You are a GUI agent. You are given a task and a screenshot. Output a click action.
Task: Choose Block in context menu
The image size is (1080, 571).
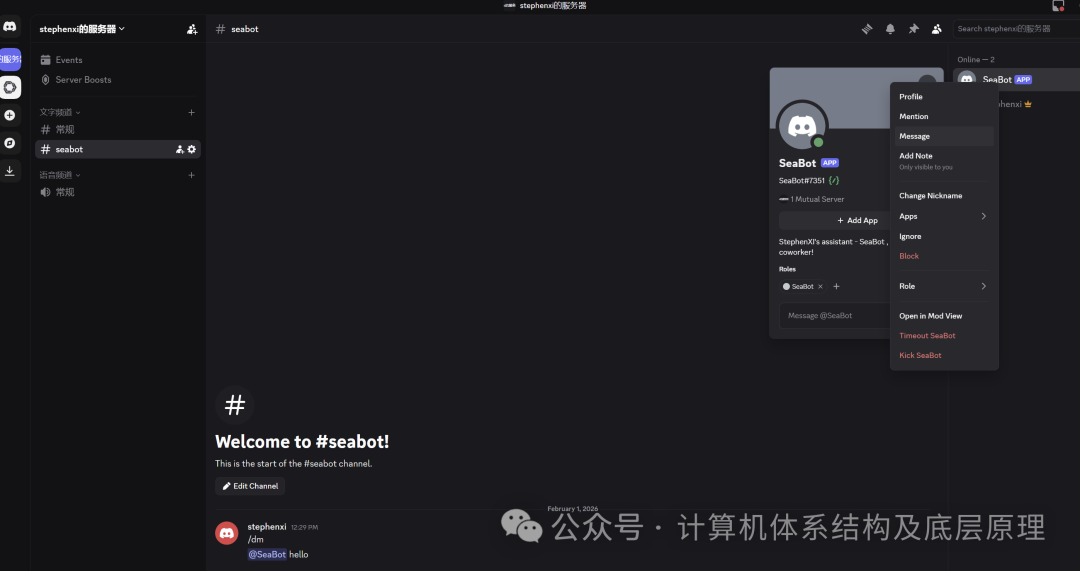click(x=944, y=256)
